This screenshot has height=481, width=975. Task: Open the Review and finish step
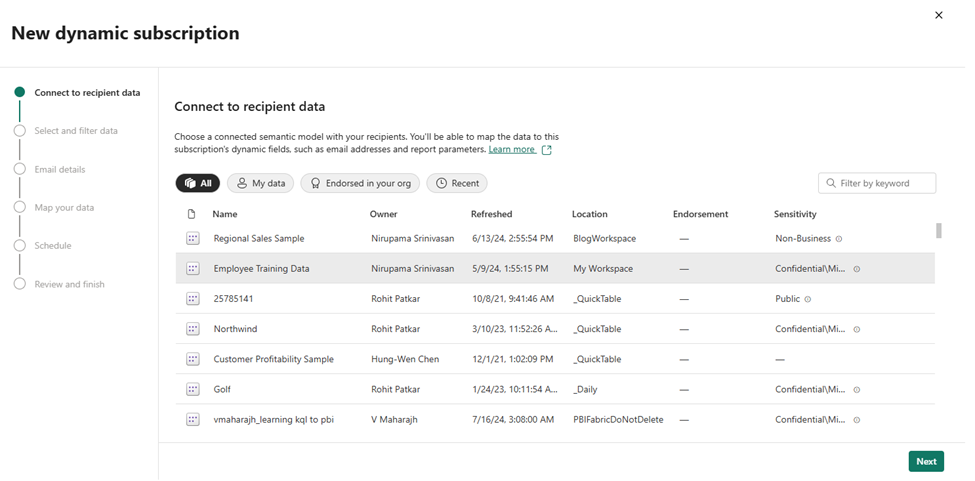click(x=60, y=284)
